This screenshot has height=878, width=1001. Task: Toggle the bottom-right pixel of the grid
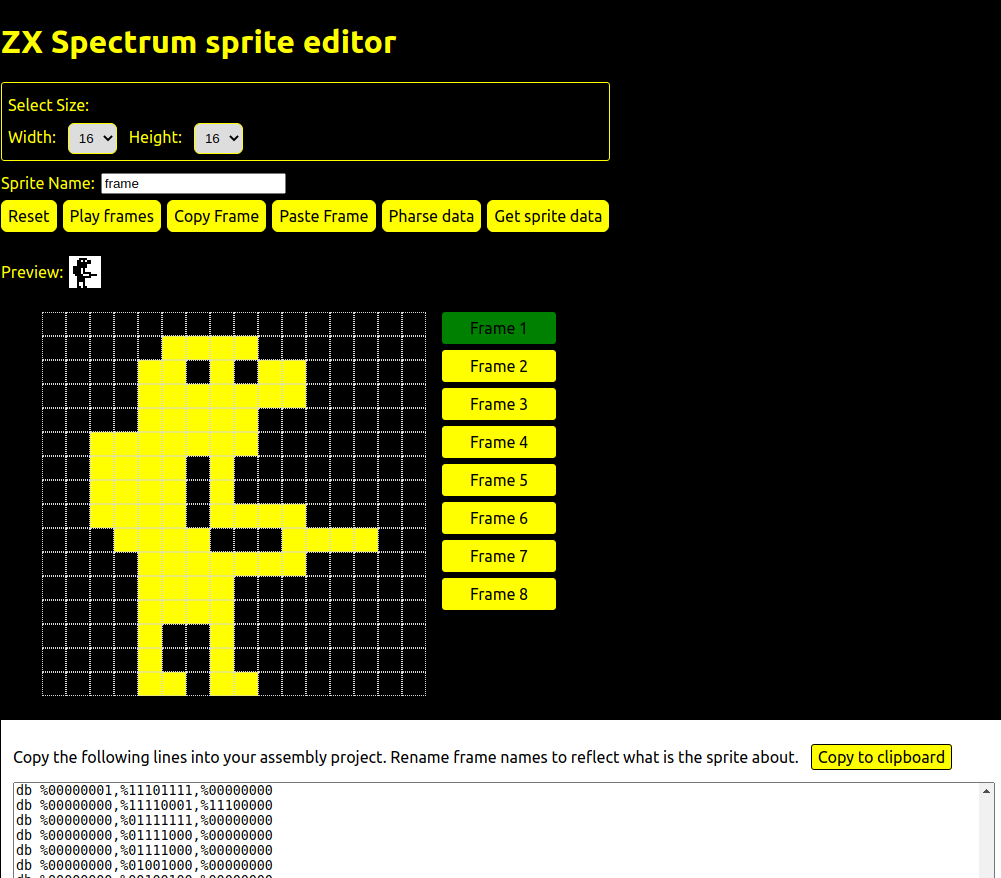pos(414,684)
